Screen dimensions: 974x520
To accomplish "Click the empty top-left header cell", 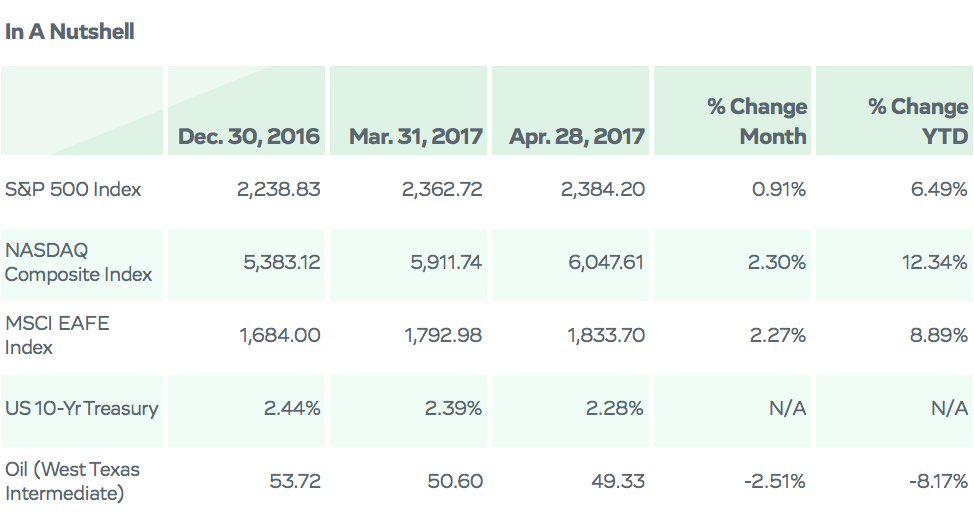I will click(82, 111).
